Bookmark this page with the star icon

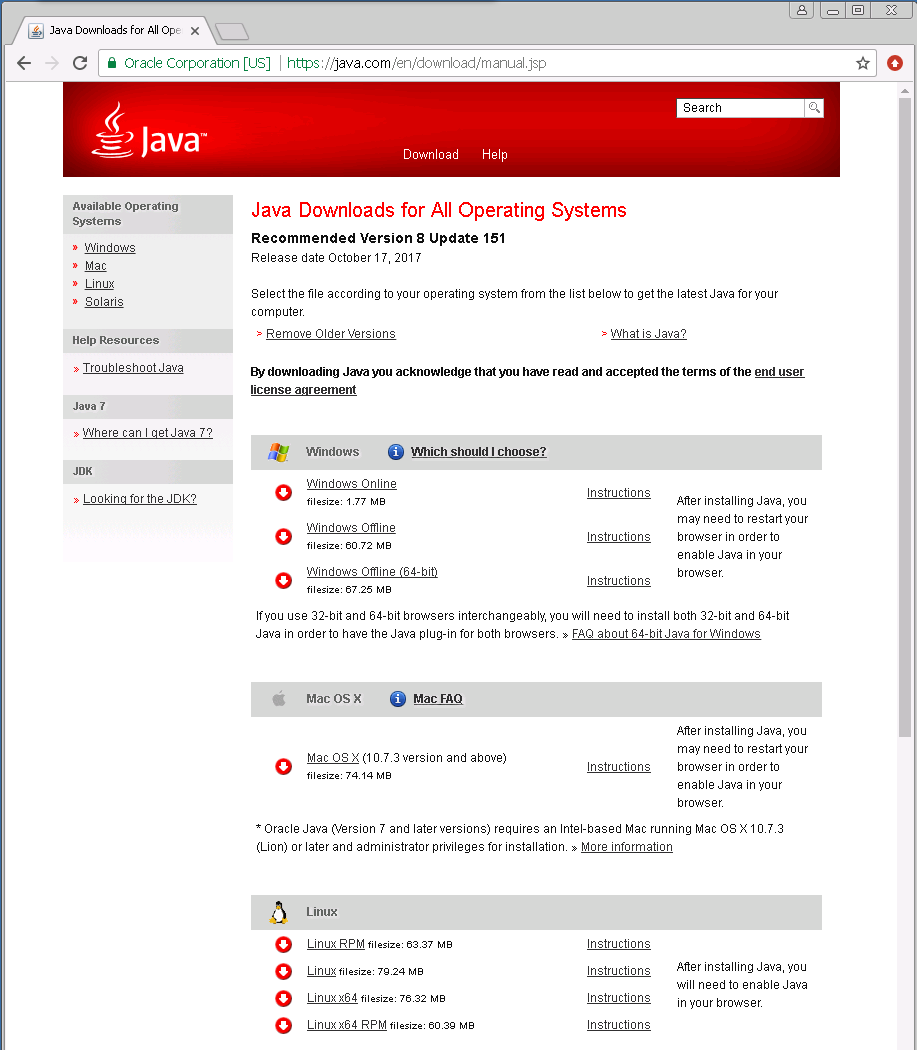pos(863,63)
